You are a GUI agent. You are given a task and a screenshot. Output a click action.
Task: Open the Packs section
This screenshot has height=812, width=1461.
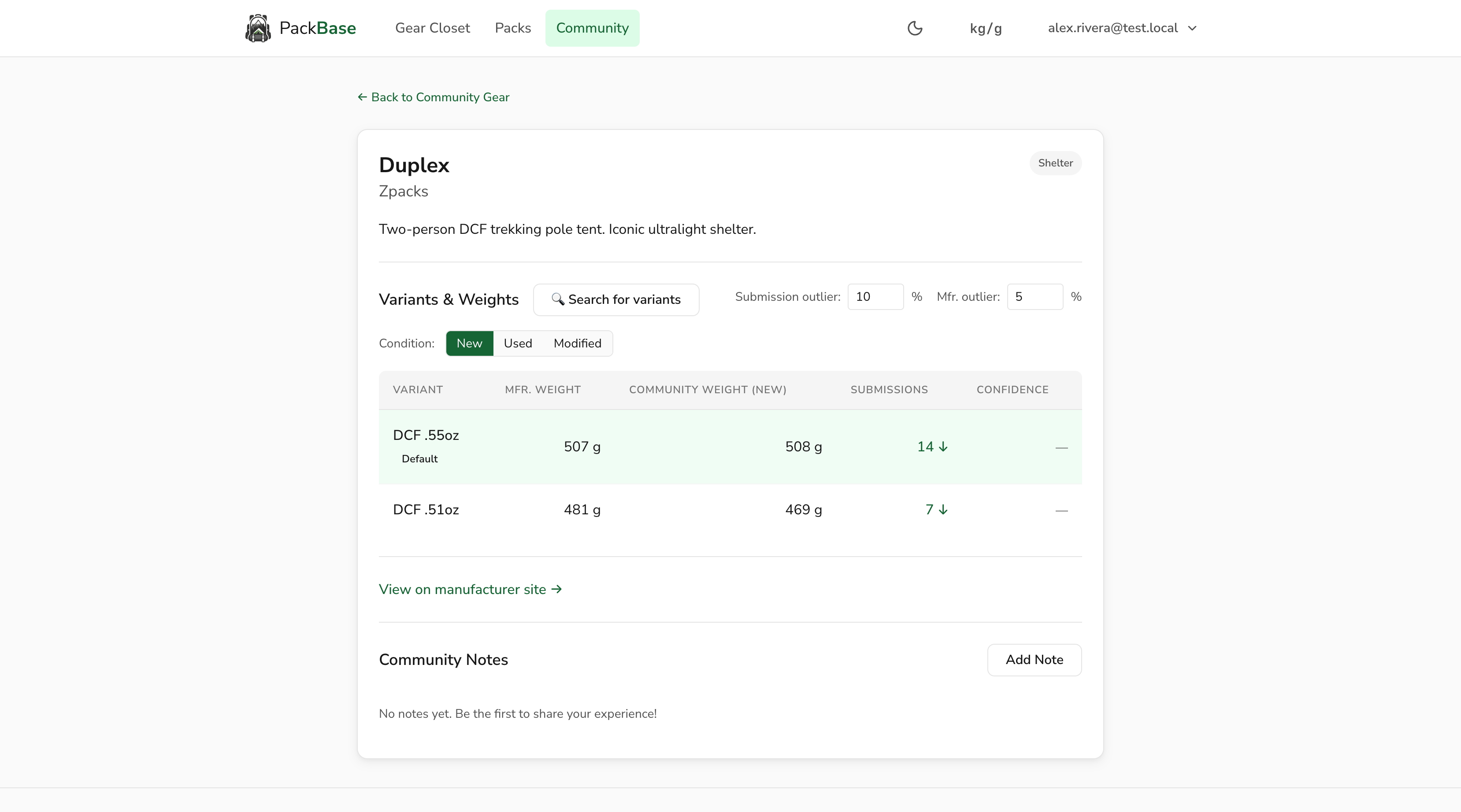point(512,28)
